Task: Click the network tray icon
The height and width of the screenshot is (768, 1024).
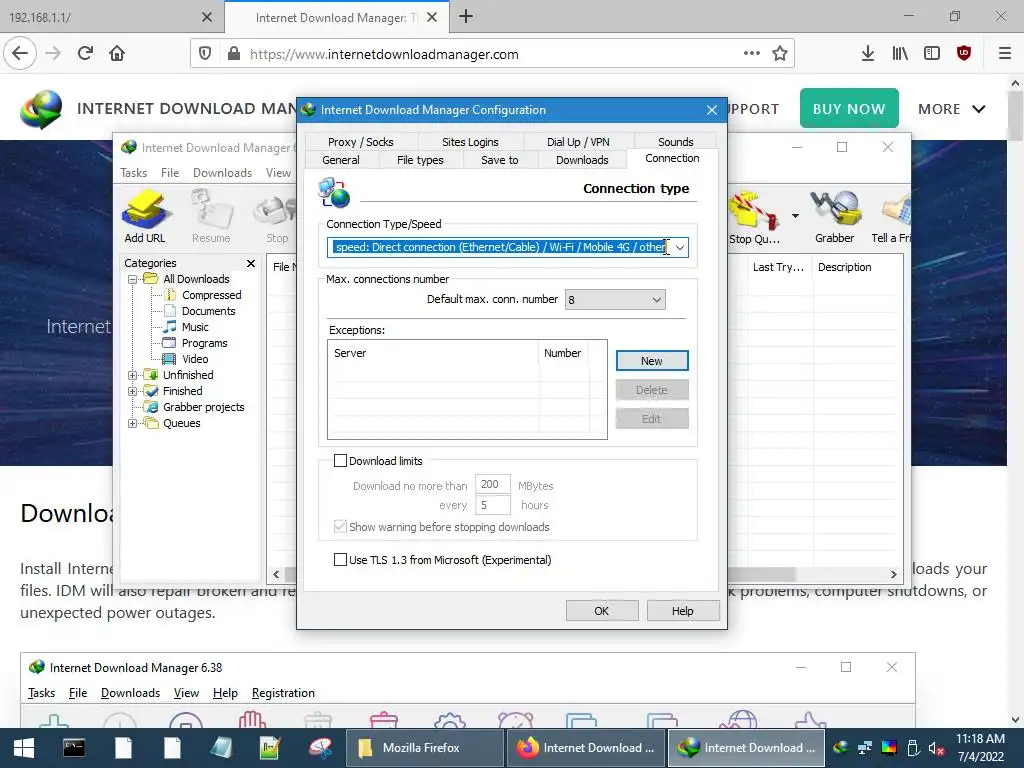Action: click(865, 747)
